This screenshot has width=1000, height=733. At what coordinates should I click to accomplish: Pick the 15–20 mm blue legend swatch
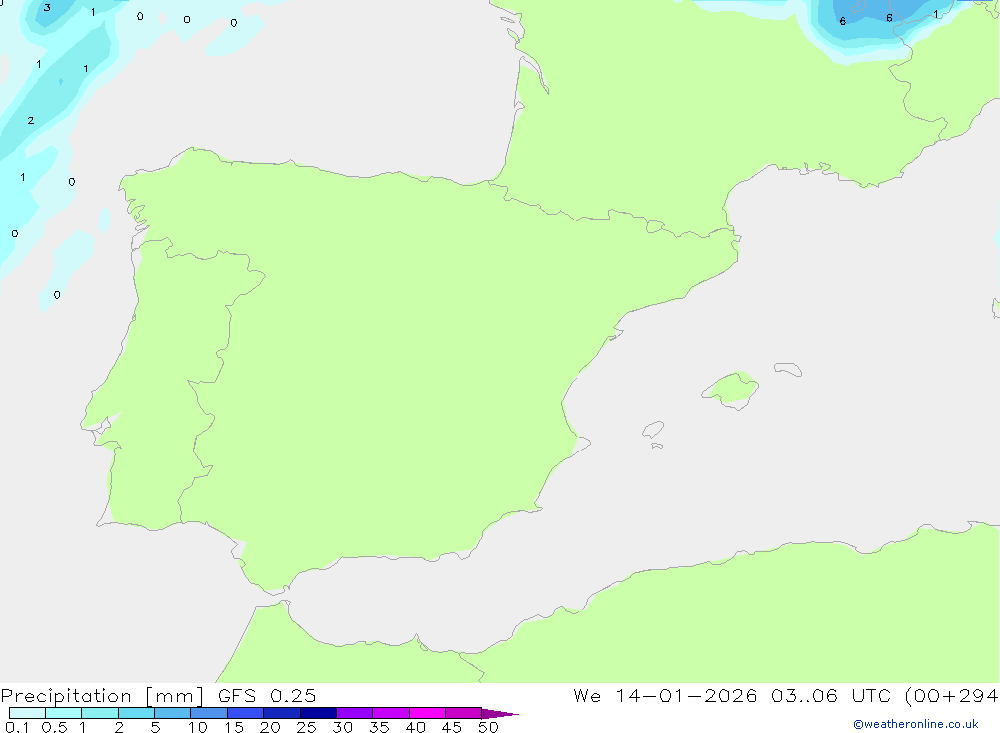(x=245, y=713)
